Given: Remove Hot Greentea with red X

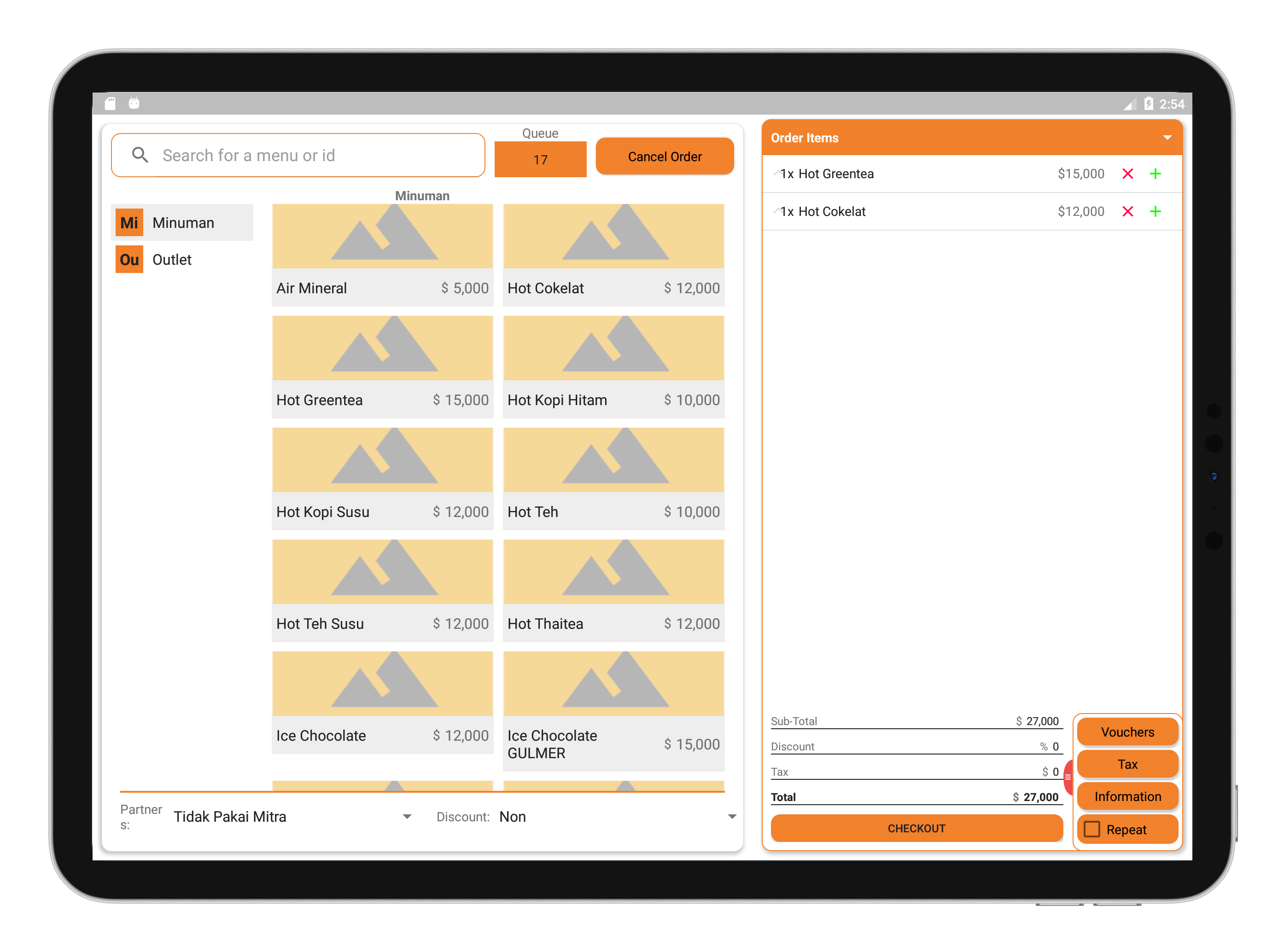Looking at the screenshot, I should pyautogui.click(x=1127, y=174).
